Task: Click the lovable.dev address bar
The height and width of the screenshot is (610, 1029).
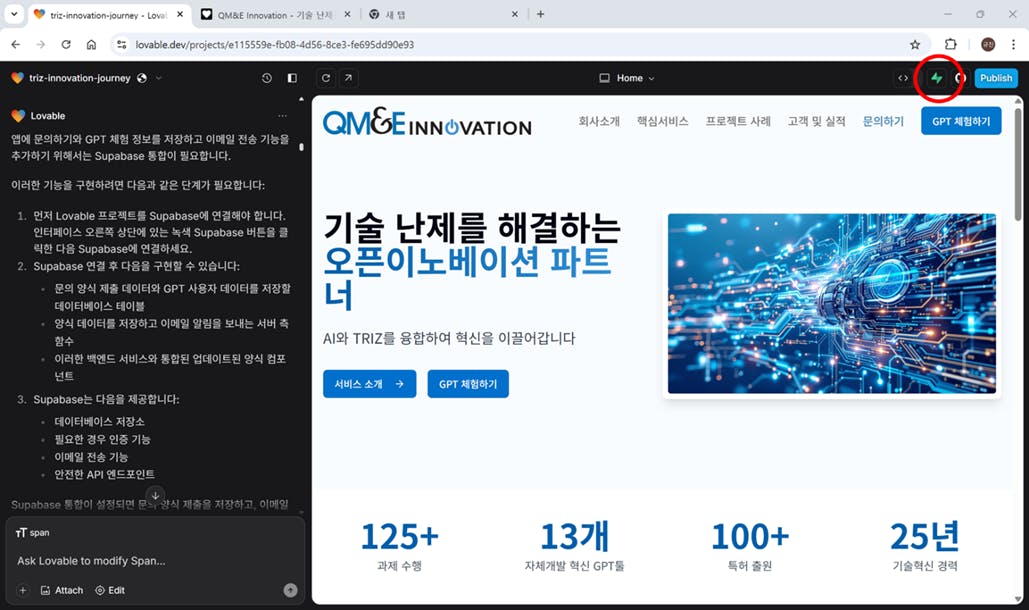Action: [518, 45]
